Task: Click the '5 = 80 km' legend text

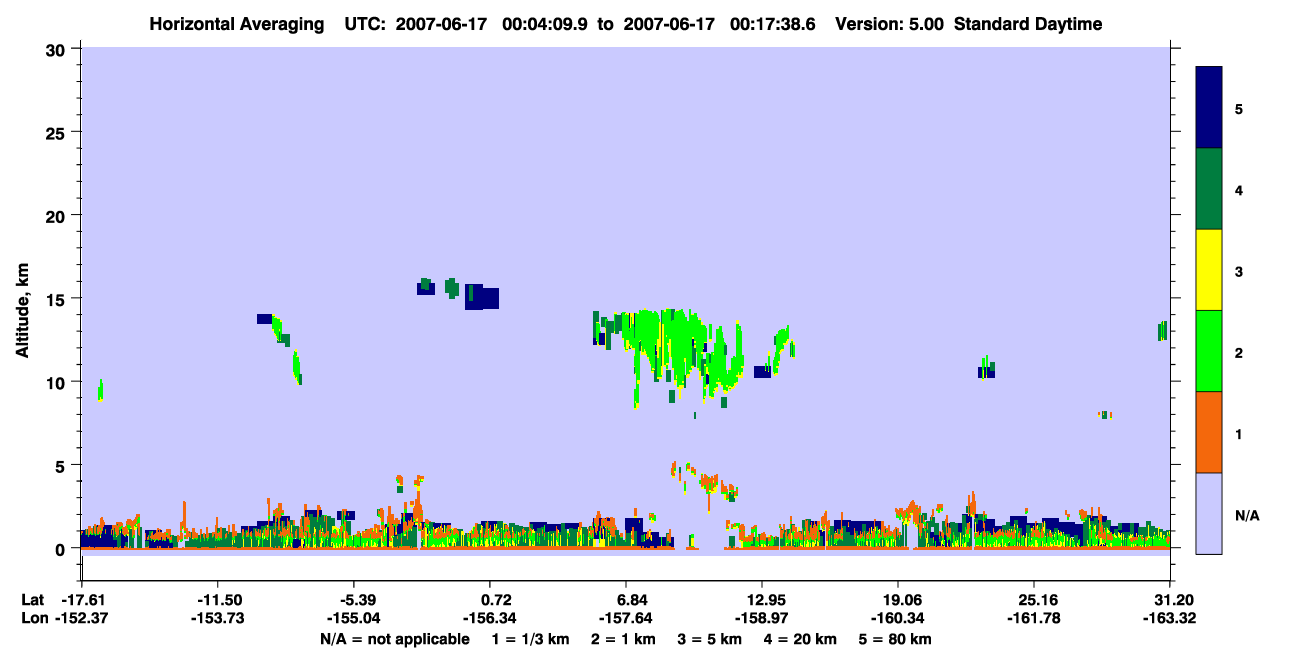Action: tap(894, 639)
